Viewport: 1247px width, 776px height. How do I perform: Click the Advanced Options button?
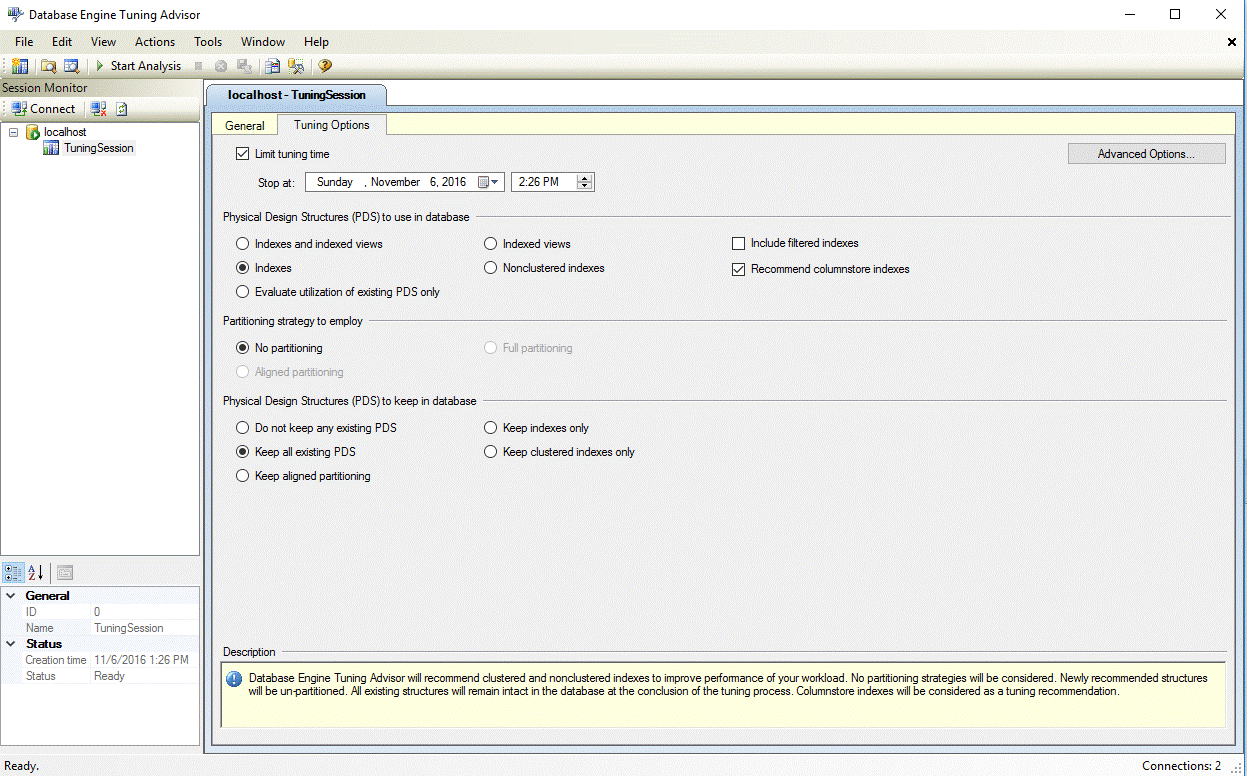pyautogui.click(x=1146, y=154)
